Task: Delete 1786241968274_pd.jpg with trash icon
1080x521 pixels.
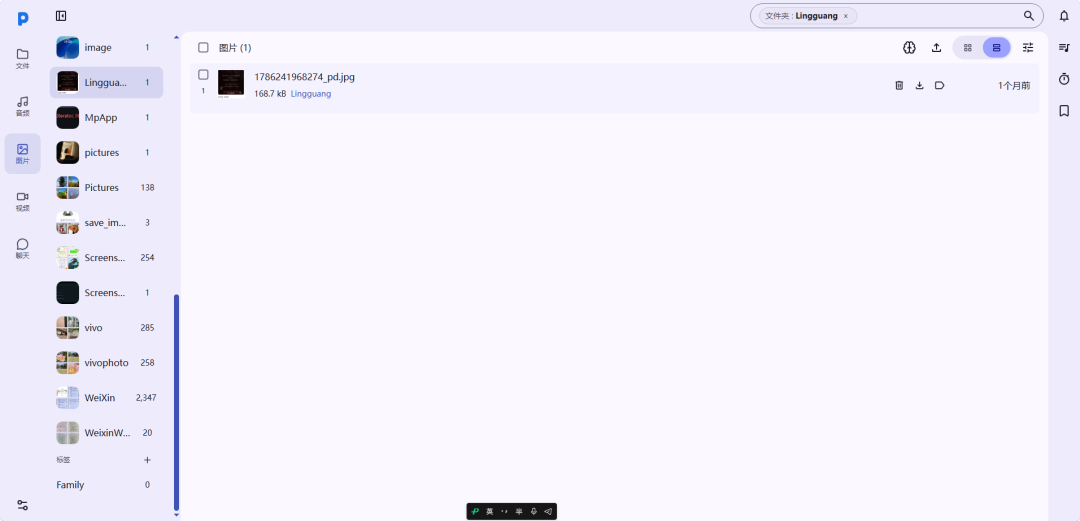Action: (899, 85)
